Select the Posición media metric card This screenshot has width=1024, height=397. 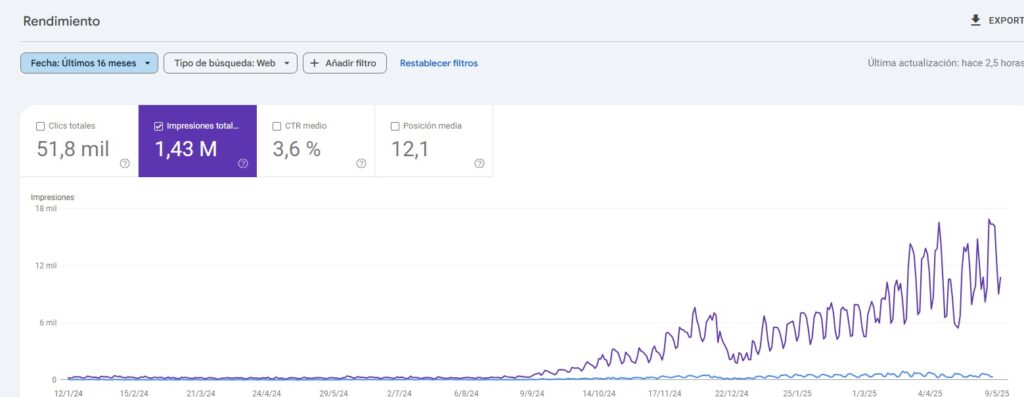click(x=434, y=141)
